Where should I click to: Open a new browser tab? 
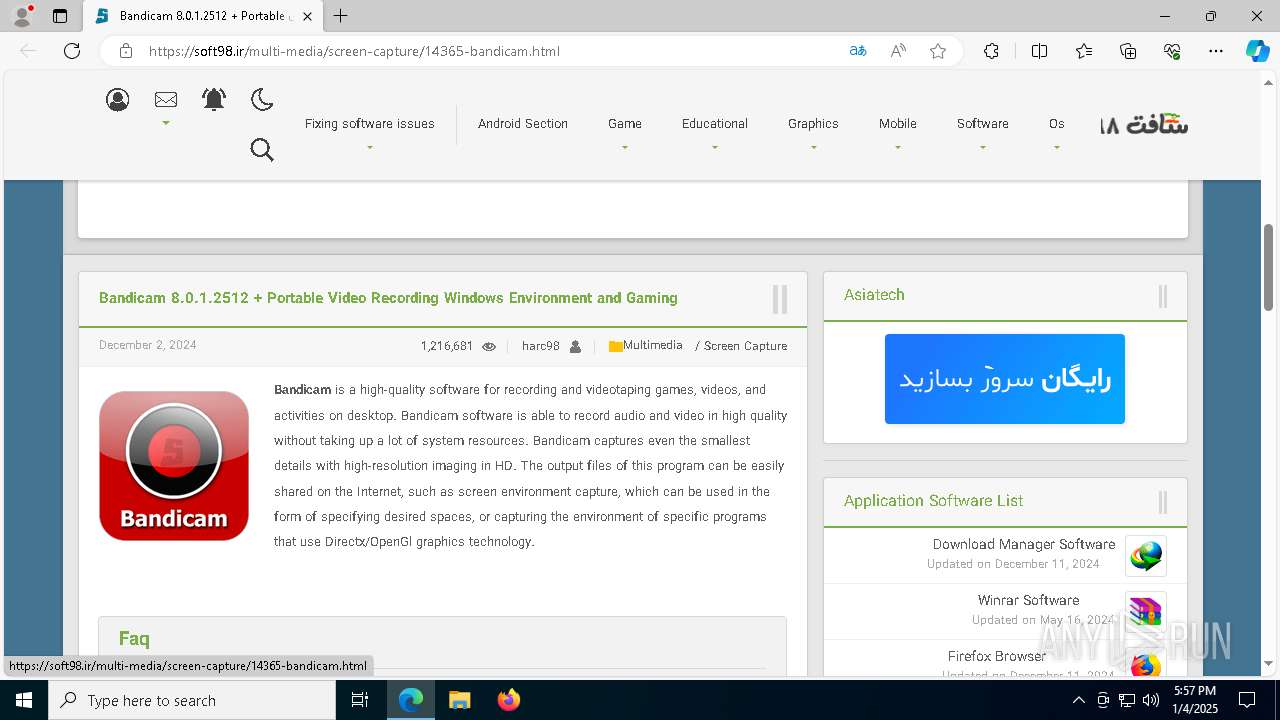click(x=341, y=16)
